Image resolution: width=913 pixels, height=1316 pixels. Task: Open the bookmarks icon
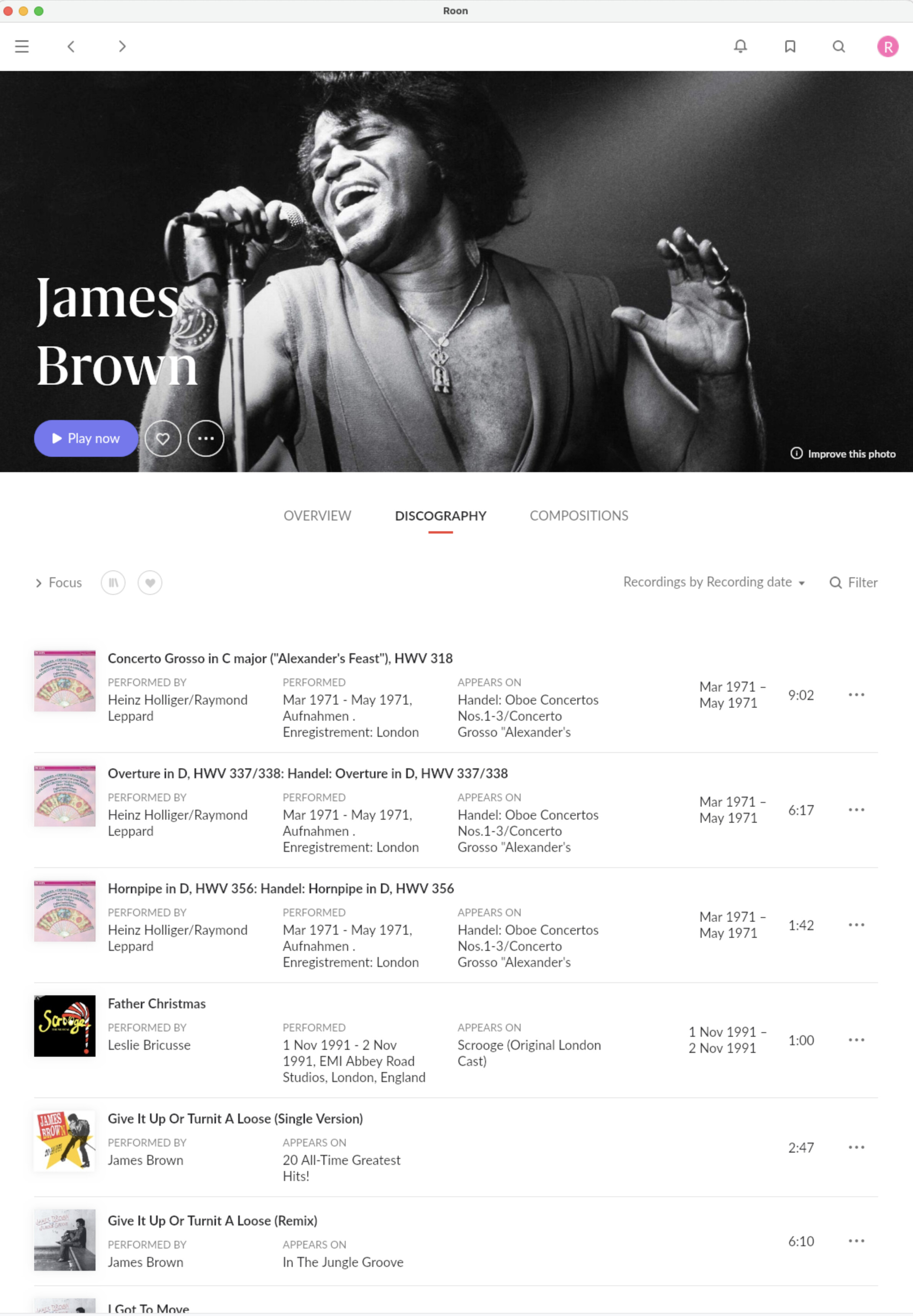point(790,46)
